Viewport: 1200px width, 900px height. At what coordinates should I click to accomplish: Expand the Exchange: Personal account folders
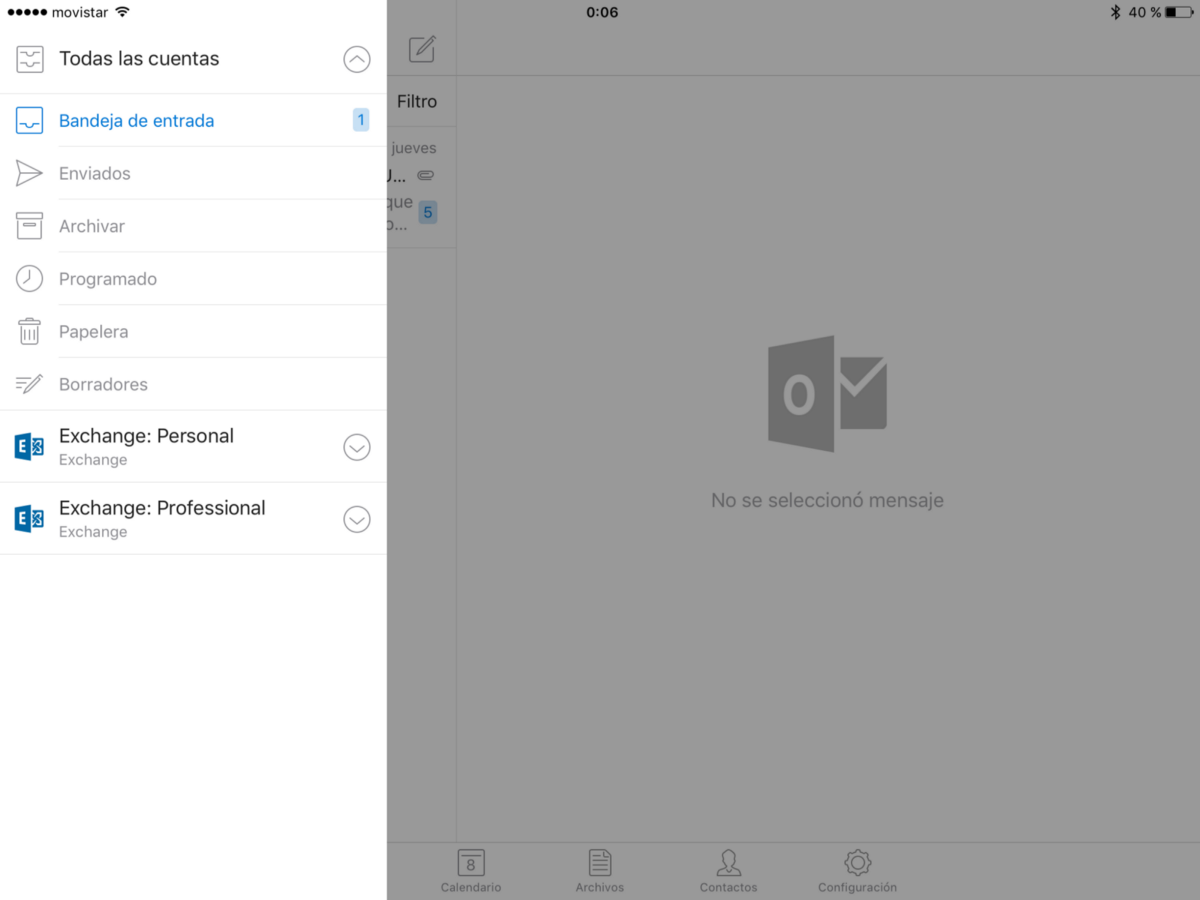[x=357, y=447]
